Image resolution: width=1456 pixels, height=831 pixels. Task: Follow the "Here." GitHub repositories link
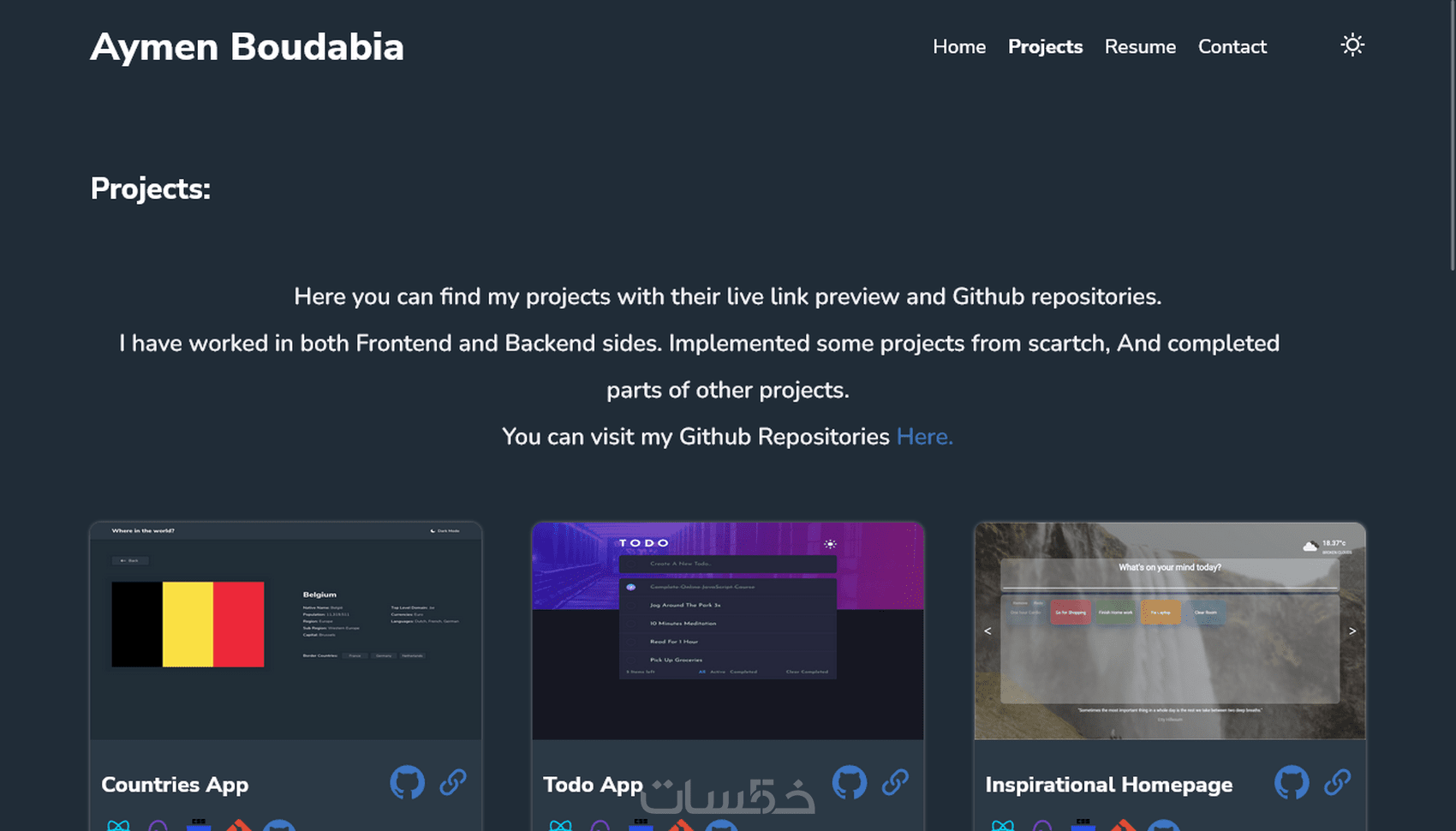[924, 437]
